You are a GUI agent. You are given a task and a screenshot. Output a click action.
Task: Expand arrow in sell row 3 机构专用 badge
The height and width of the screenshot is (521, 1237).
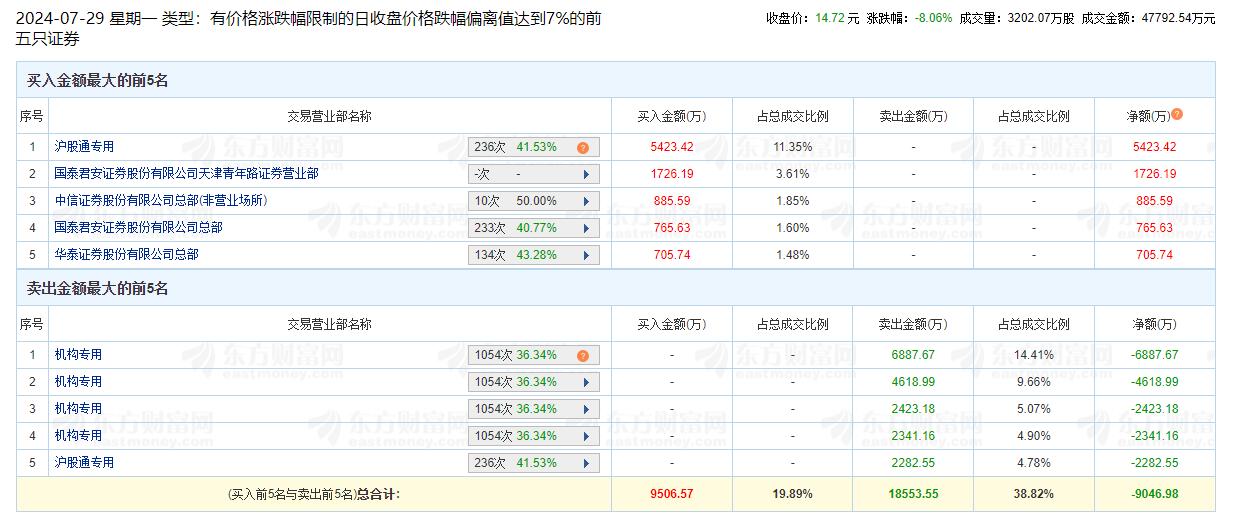tap(586, 409)
